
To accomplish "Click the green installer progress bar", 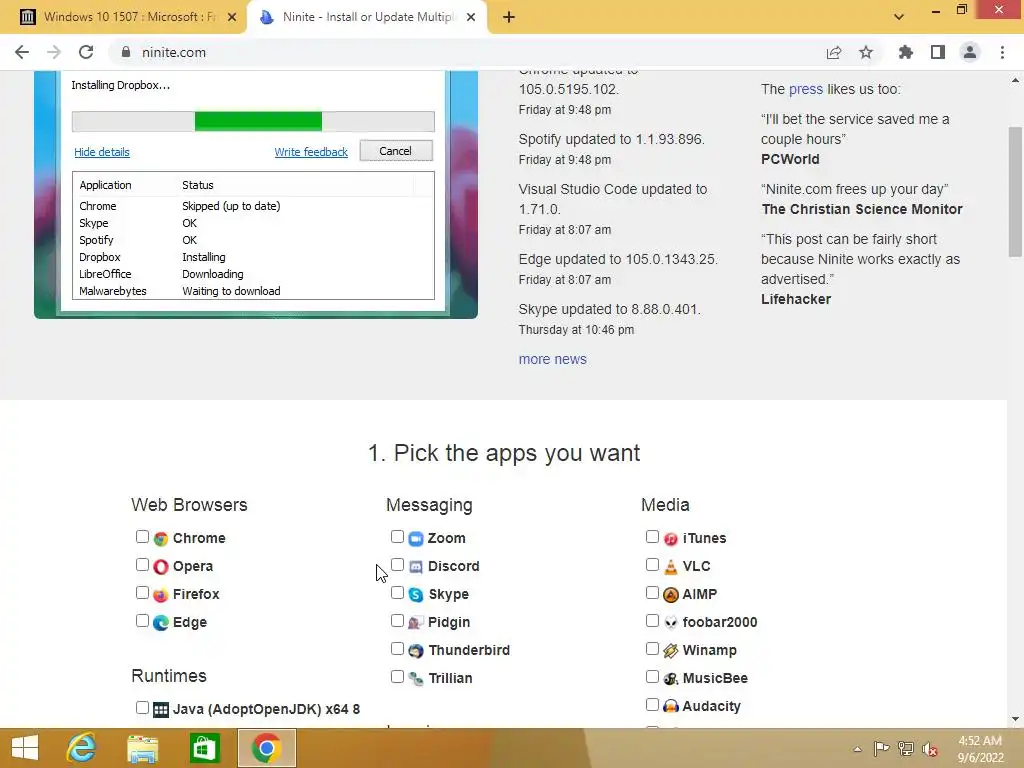I will pyautogui.click(x=258, y=121).
